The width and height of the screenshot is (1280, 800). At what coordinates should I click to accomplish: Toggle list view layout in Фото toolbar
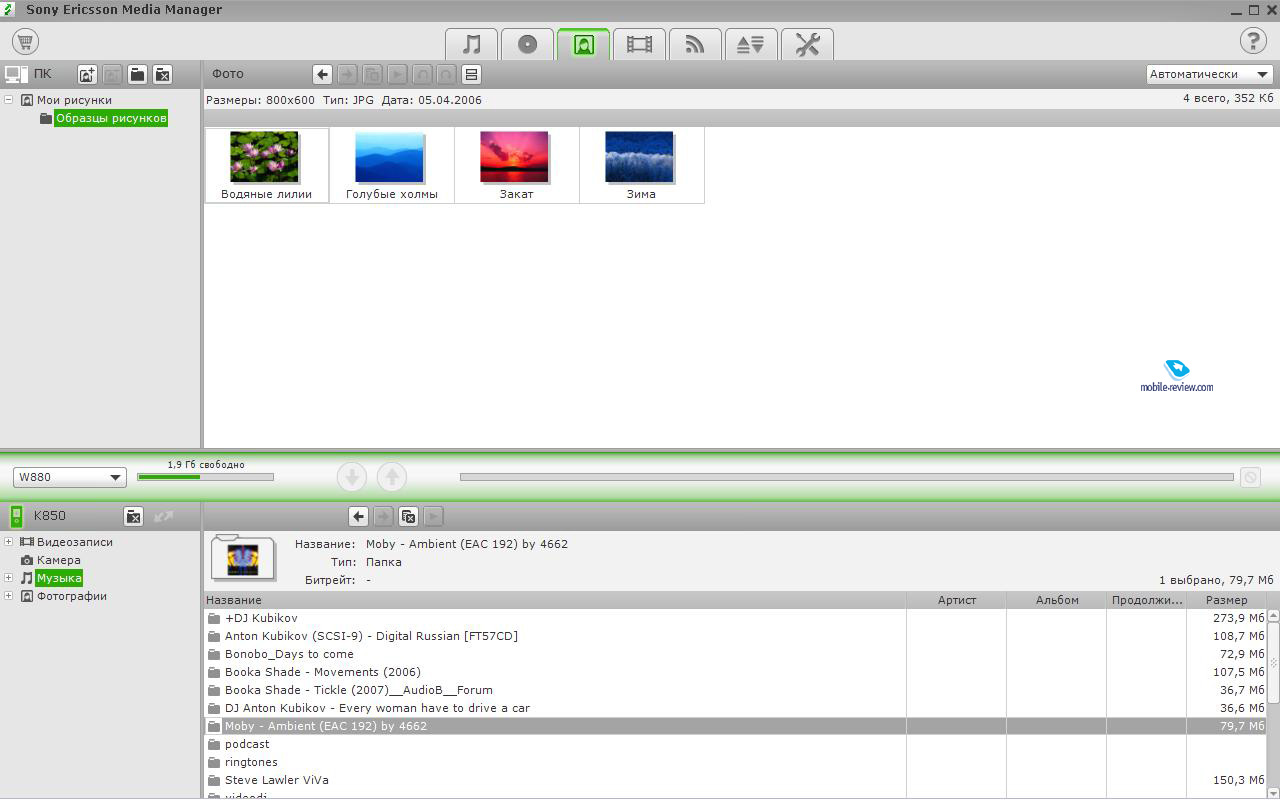(472, 74)
